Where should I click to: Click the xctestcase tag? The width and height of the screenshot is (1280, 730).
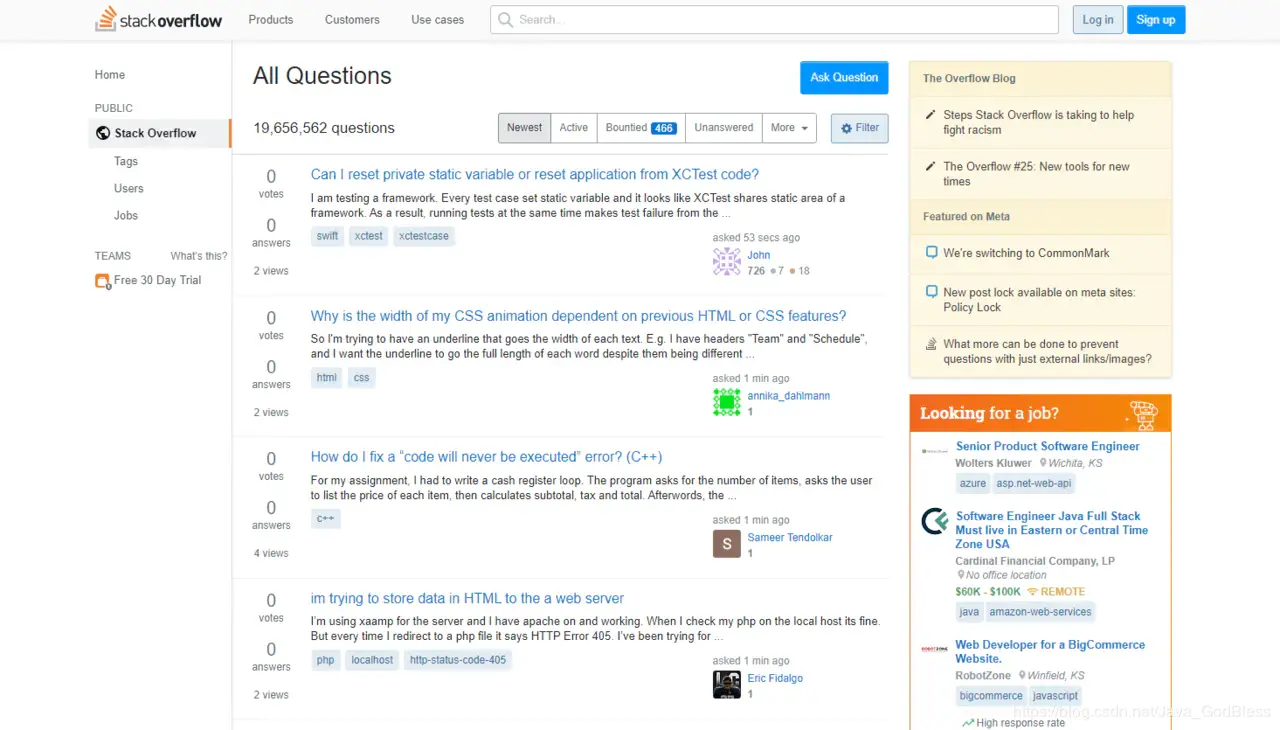click(423, 236)
